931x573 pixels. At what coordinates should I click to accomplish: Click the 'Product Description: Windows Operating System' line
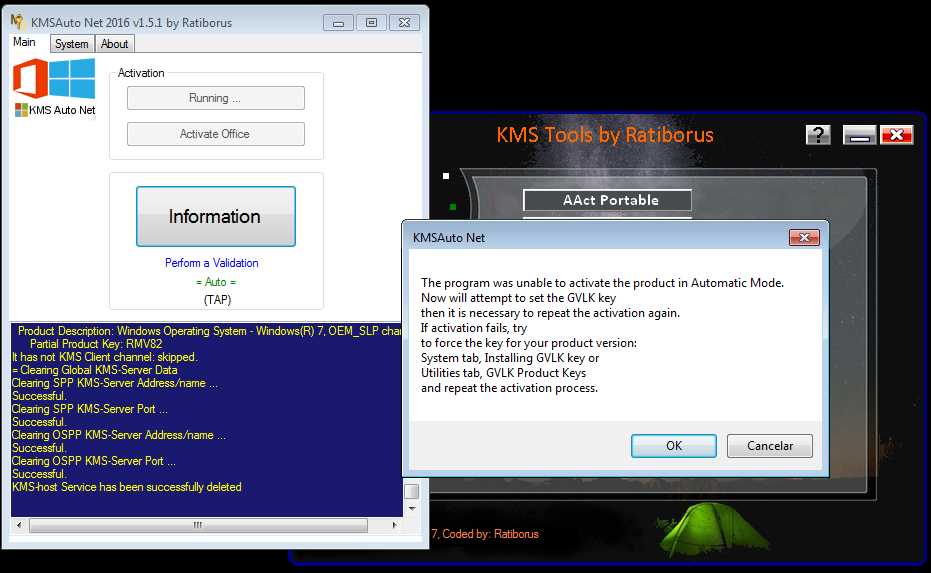click(210, 331)
